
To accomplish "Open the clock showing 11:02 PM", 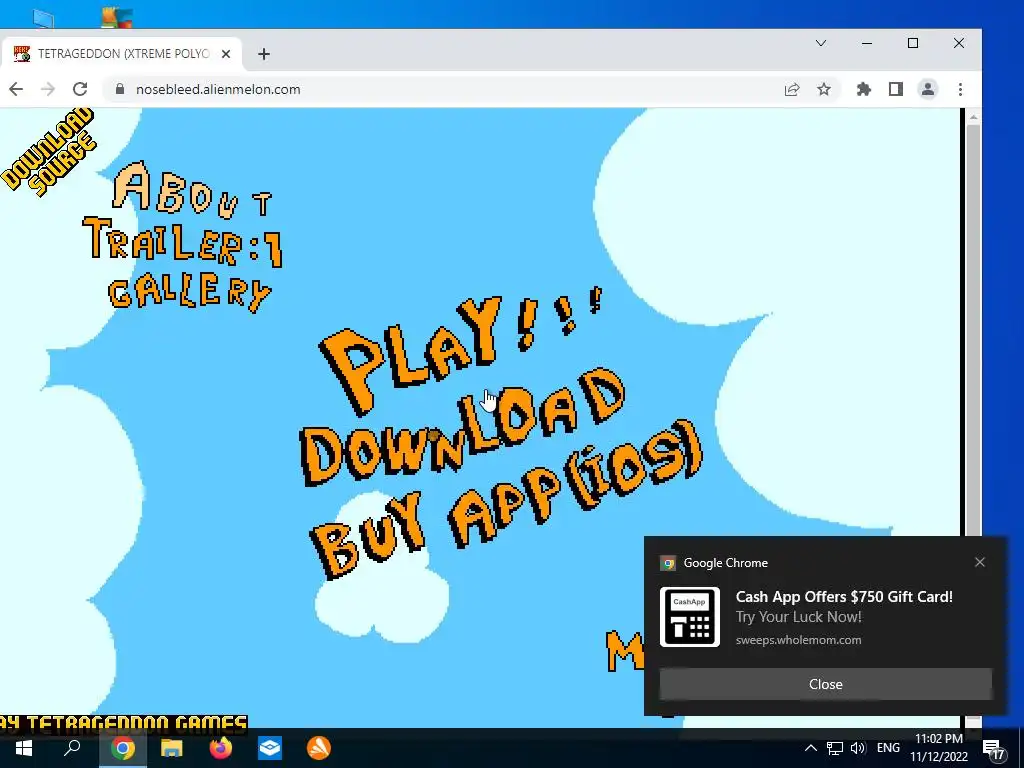I will pos(938,748).
